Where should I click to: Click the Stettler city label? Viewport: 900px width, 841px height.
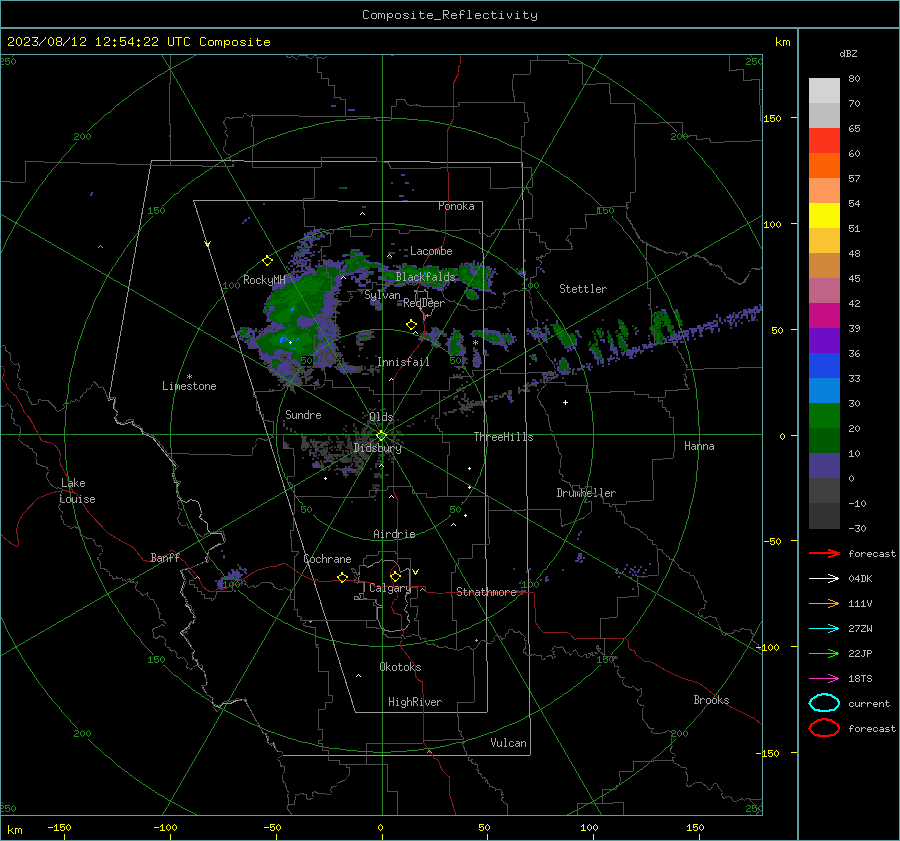583,289
